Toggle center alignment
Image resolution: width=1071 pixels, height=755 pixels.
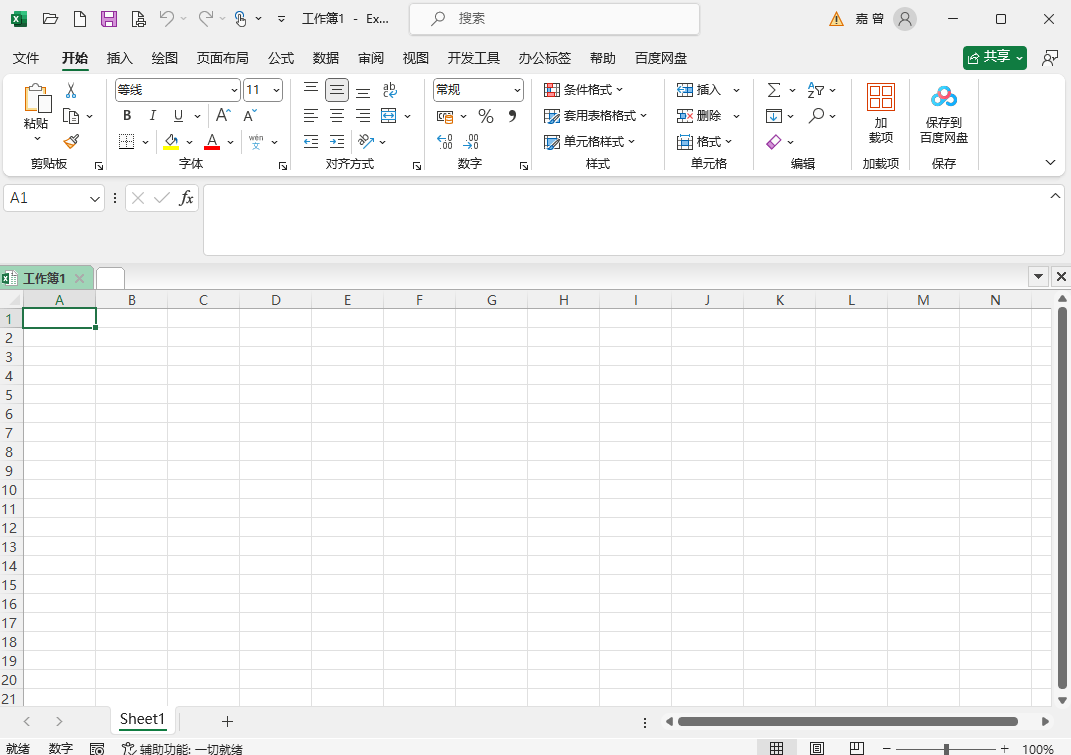336,115
